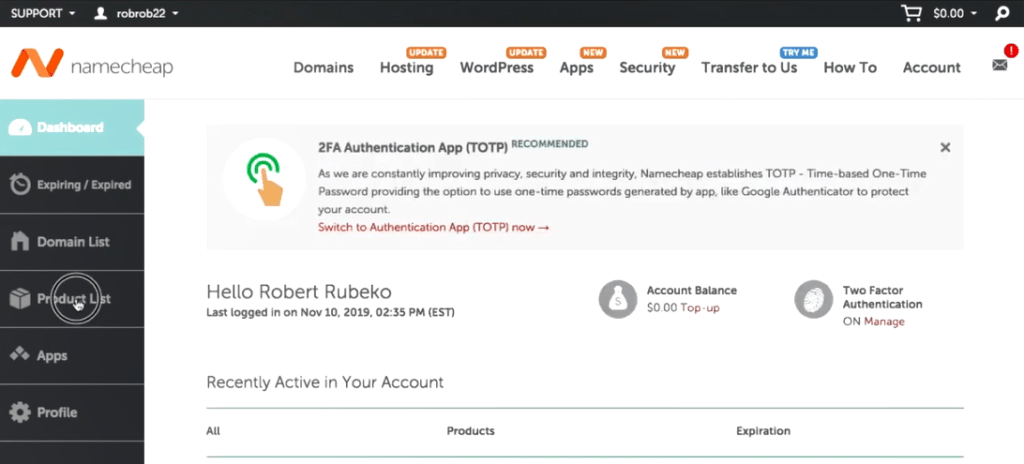Image resolution: width=1024 pixels, height=464 pixels.
Task: Open the Transfer to Us menu
Action: click(x=749, y=67)
